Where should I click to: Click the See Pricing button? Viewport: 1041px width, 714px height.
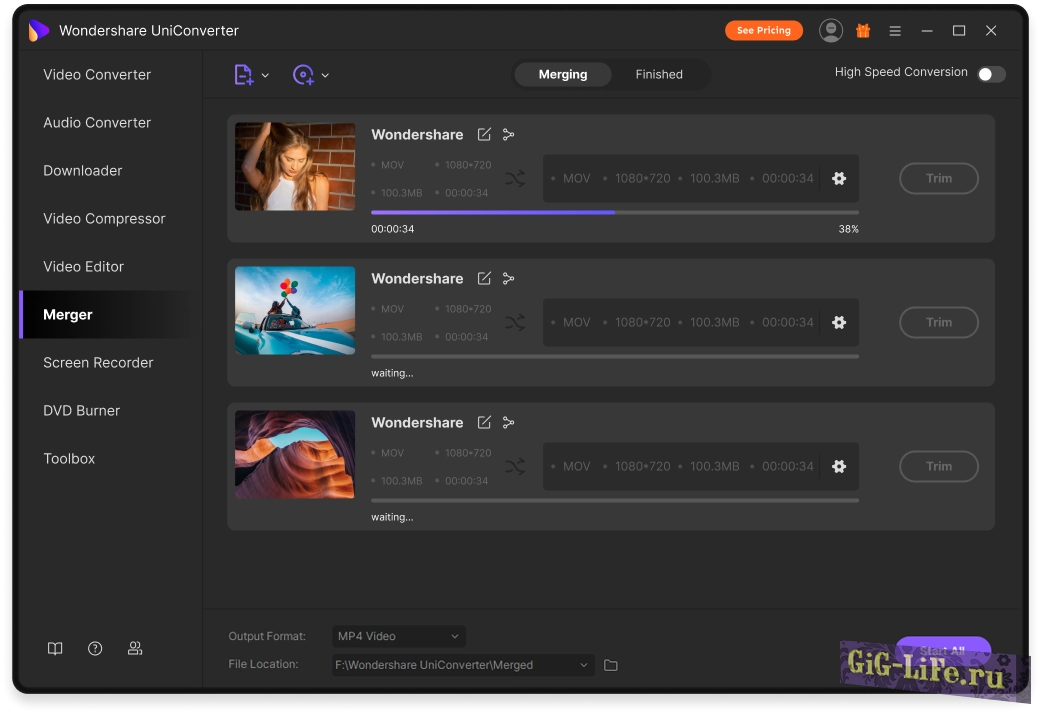point(763,31)
